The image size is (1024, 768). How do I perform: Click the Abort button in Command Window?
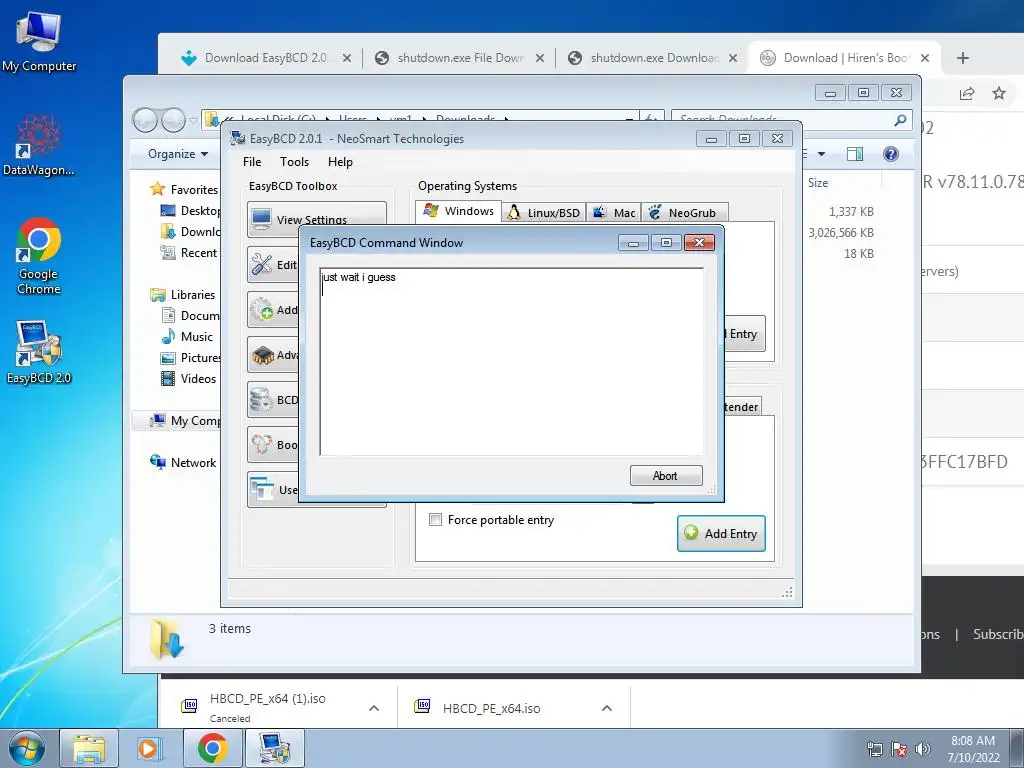coord(665,475)
